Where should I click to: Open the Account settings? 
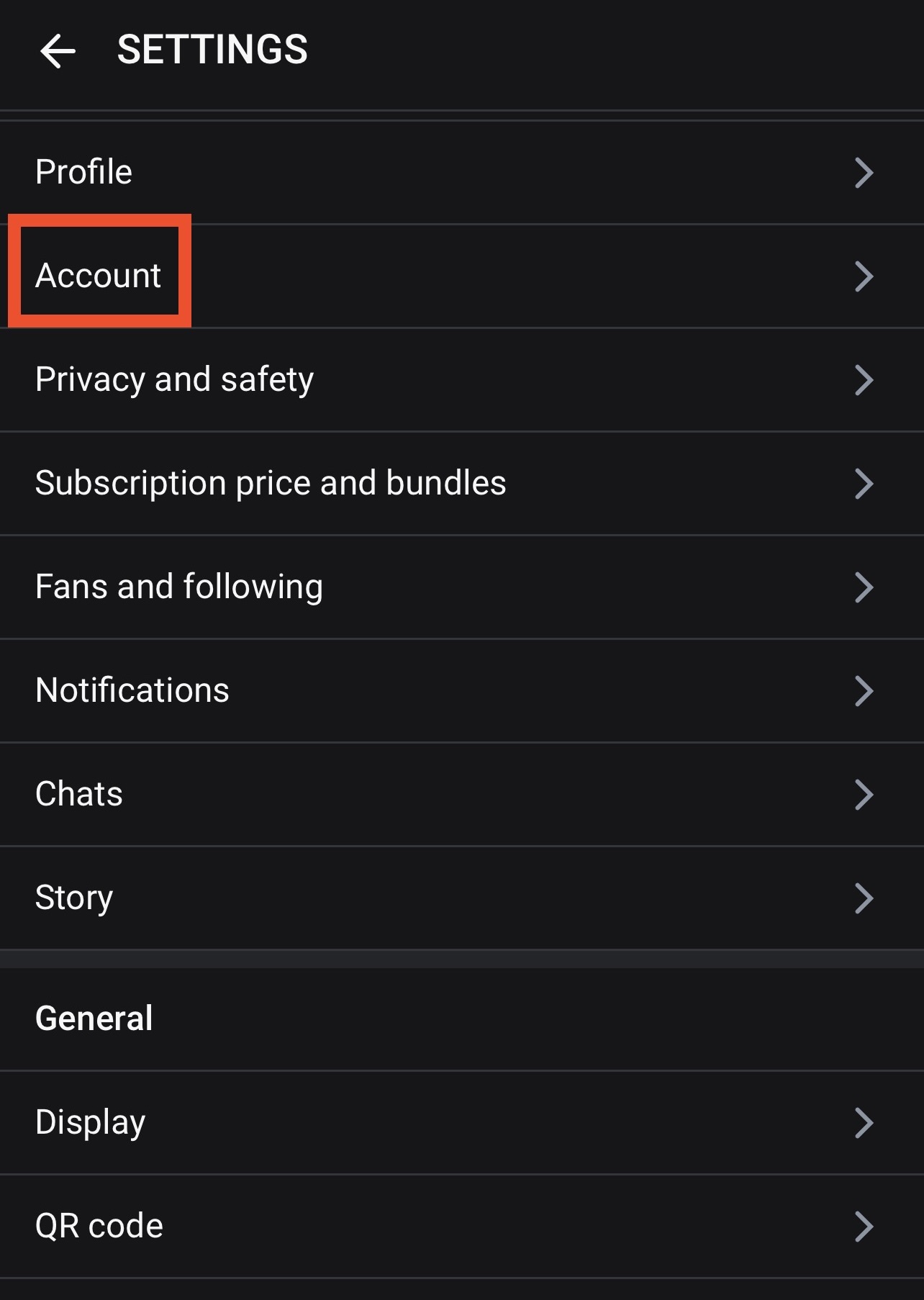point(99,276)
